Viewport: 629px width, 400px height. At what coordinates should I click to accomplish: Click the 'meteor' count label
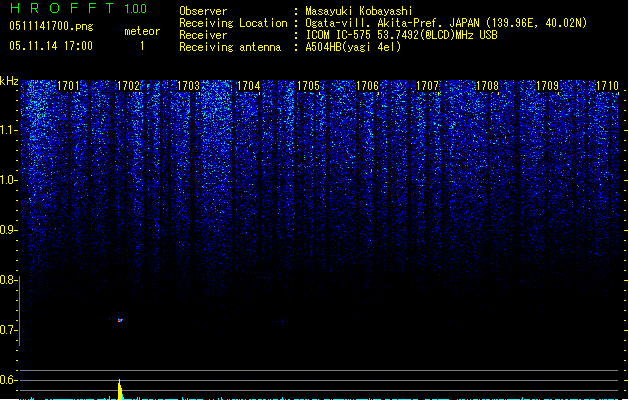coord(142,31)
